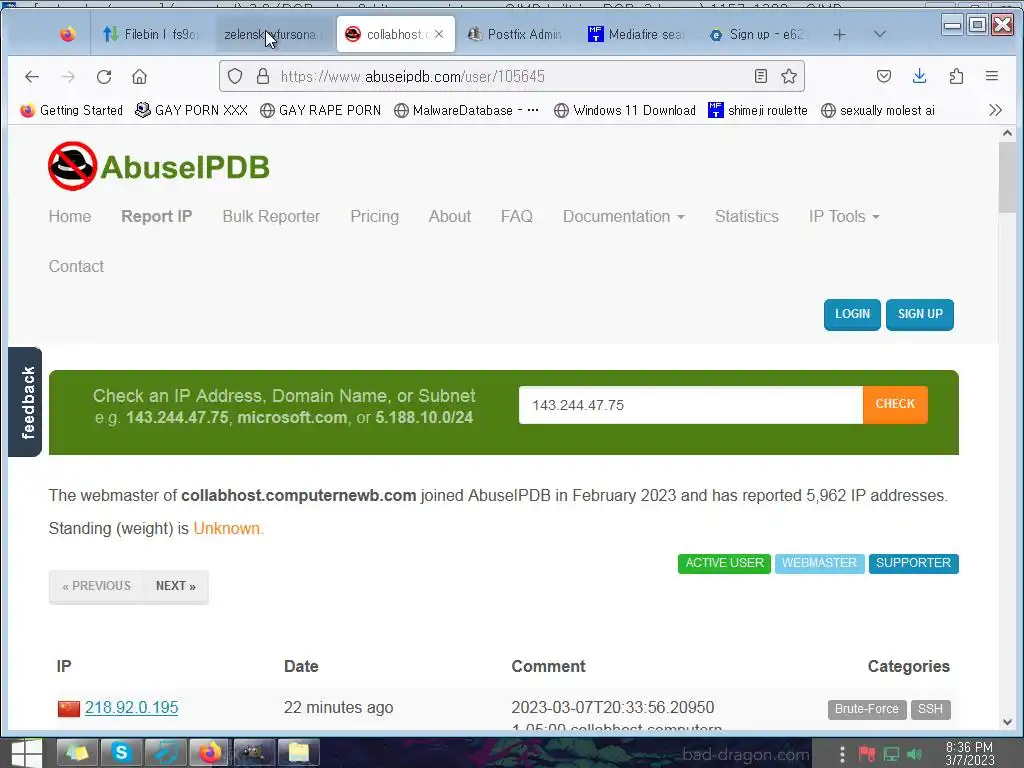Expand the Documentation dropdown
Viewport: 1024px width, 768px height.
pos(624,216)
